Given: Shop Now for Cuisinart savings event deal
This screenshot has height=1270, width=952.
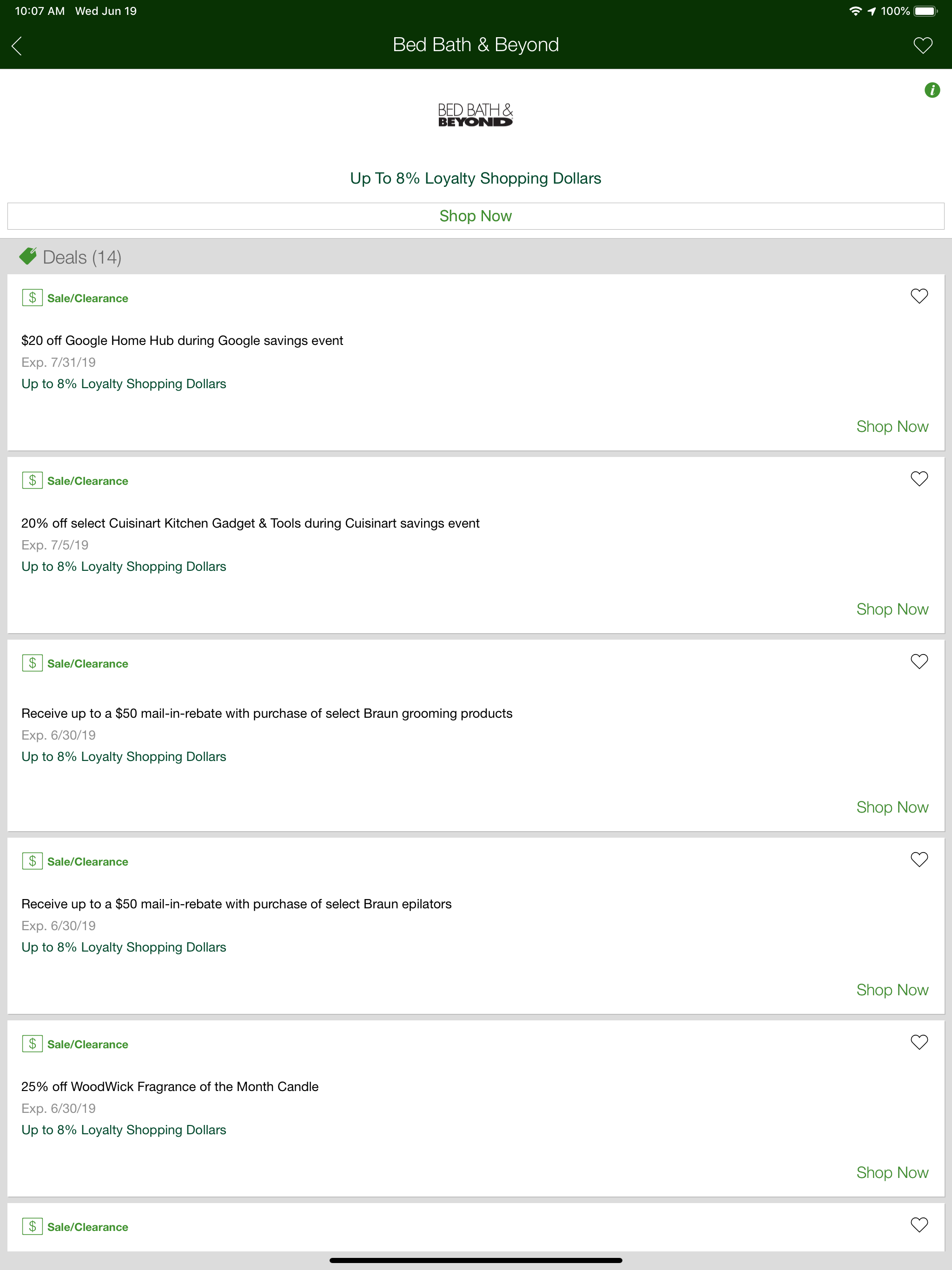Looking at the screenshot, I should [x=892, y=609].
